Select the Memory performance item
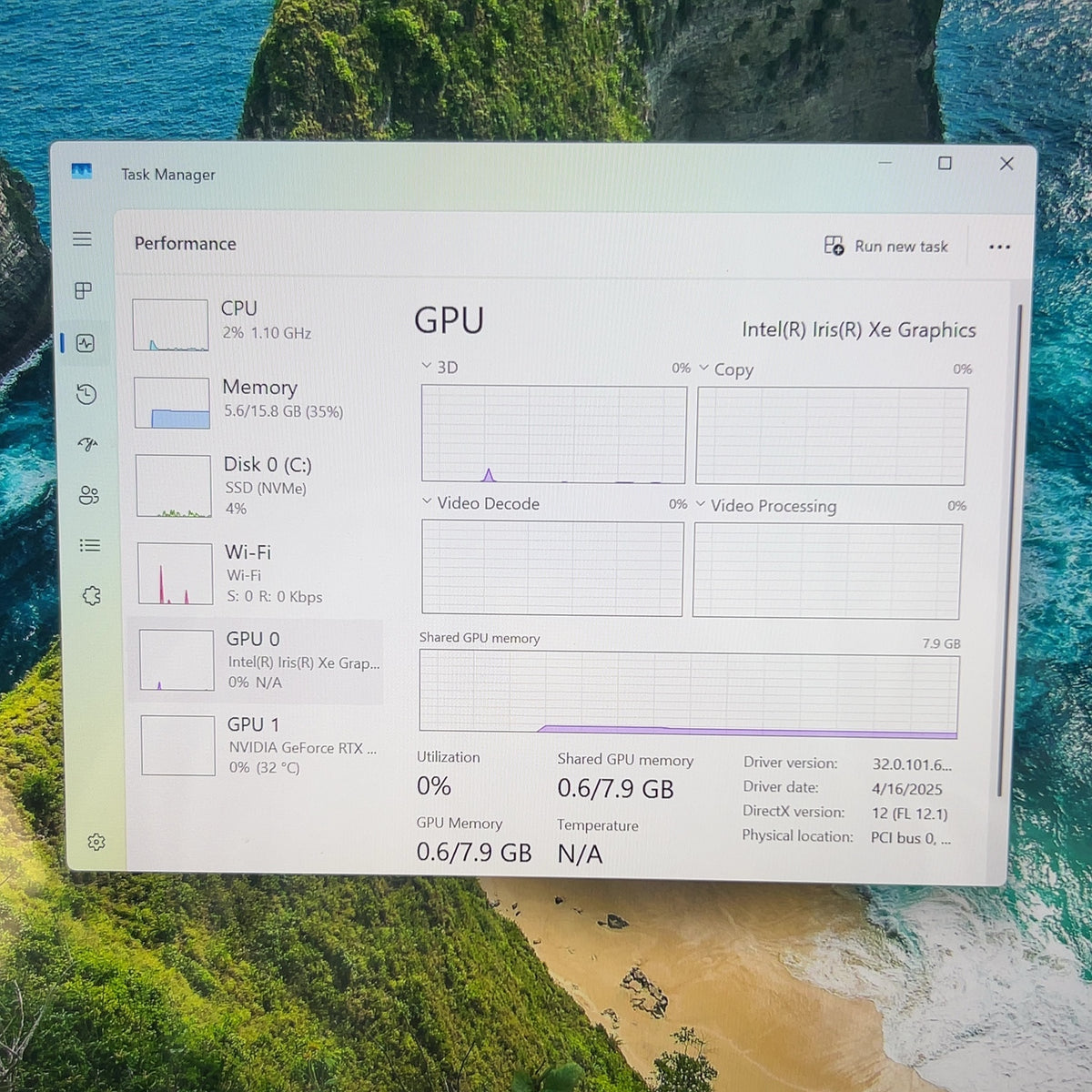 [256, 401]
